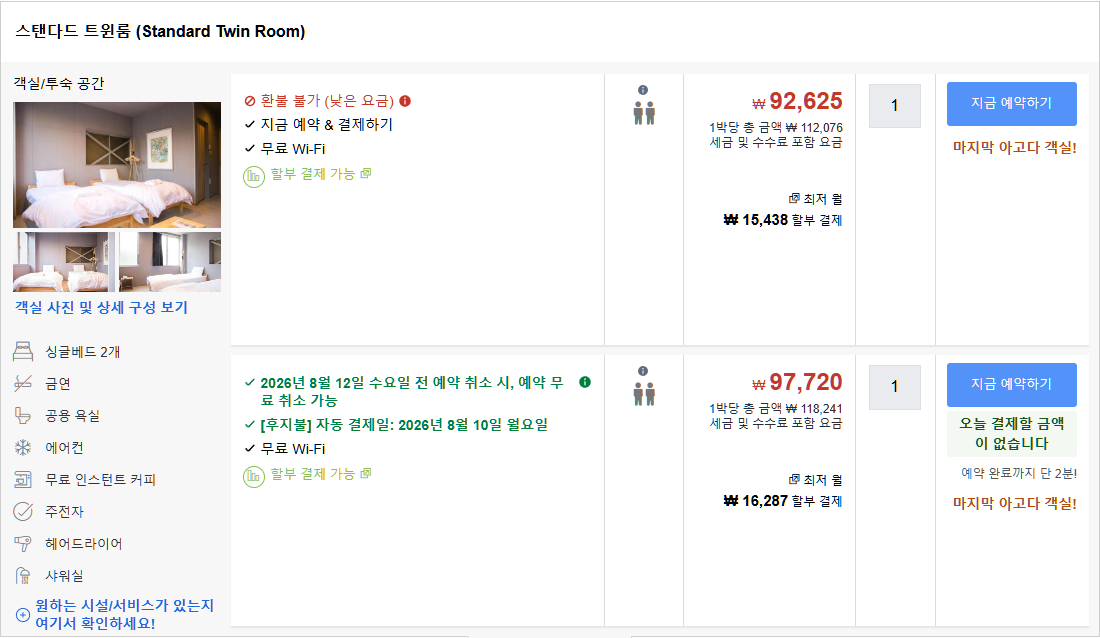Click occupancy info icon in second room row
Screen dimensions: 1100x638
coord(643,371)
